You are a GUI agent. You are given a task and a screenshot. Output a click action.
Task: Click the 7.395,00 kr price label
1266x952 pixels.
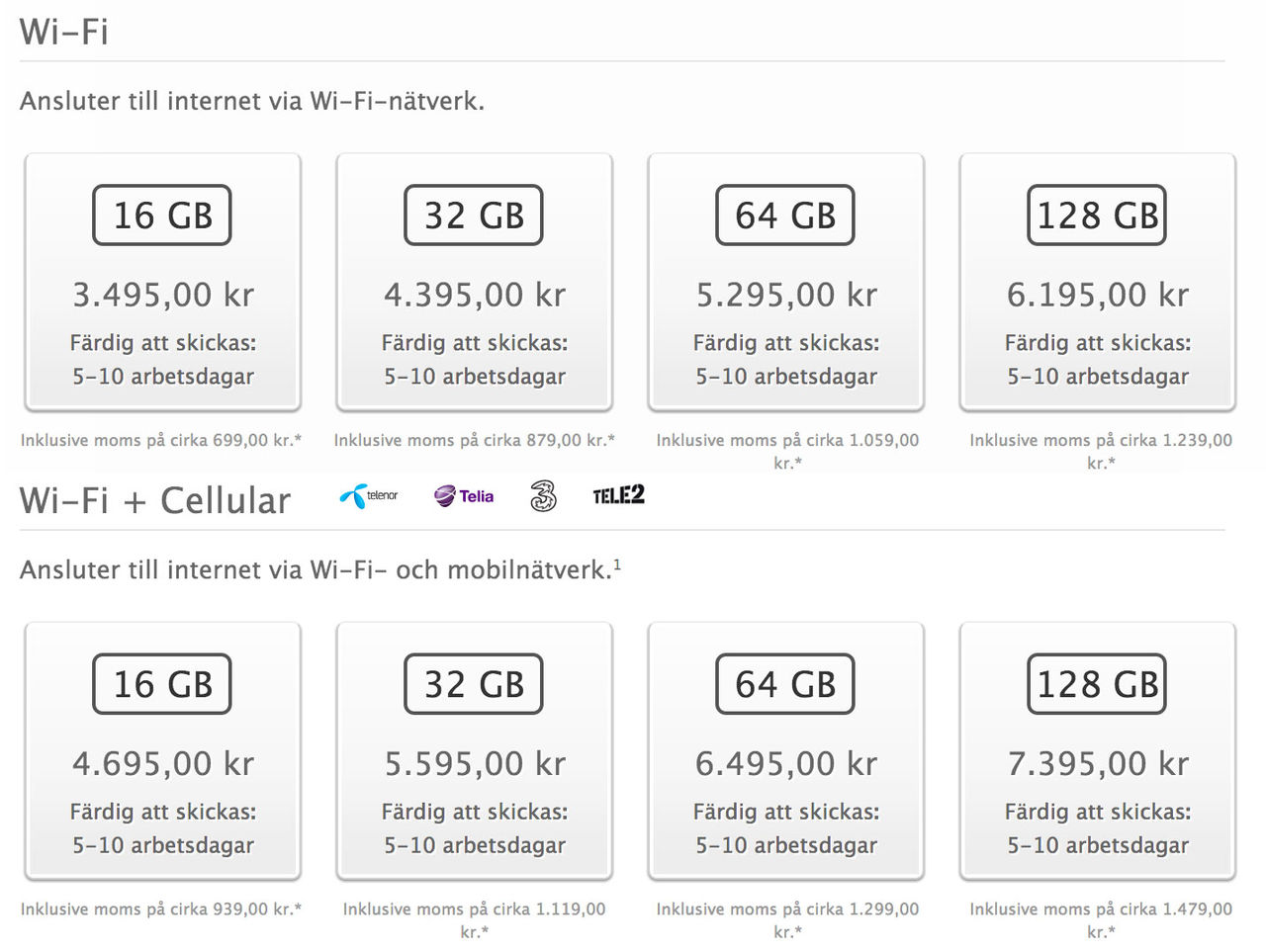[1096, 763]
